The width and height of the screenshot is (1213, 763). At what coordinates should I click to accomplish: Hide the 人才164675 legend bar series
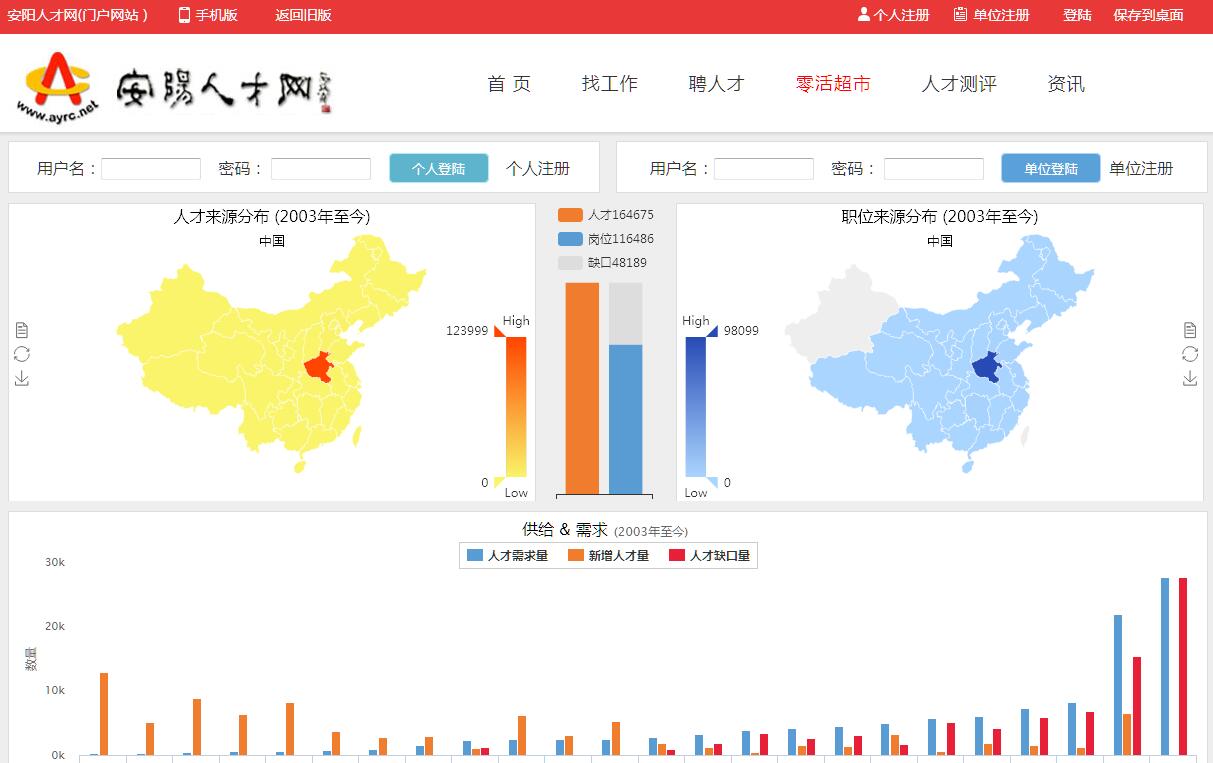pos(606,215)
